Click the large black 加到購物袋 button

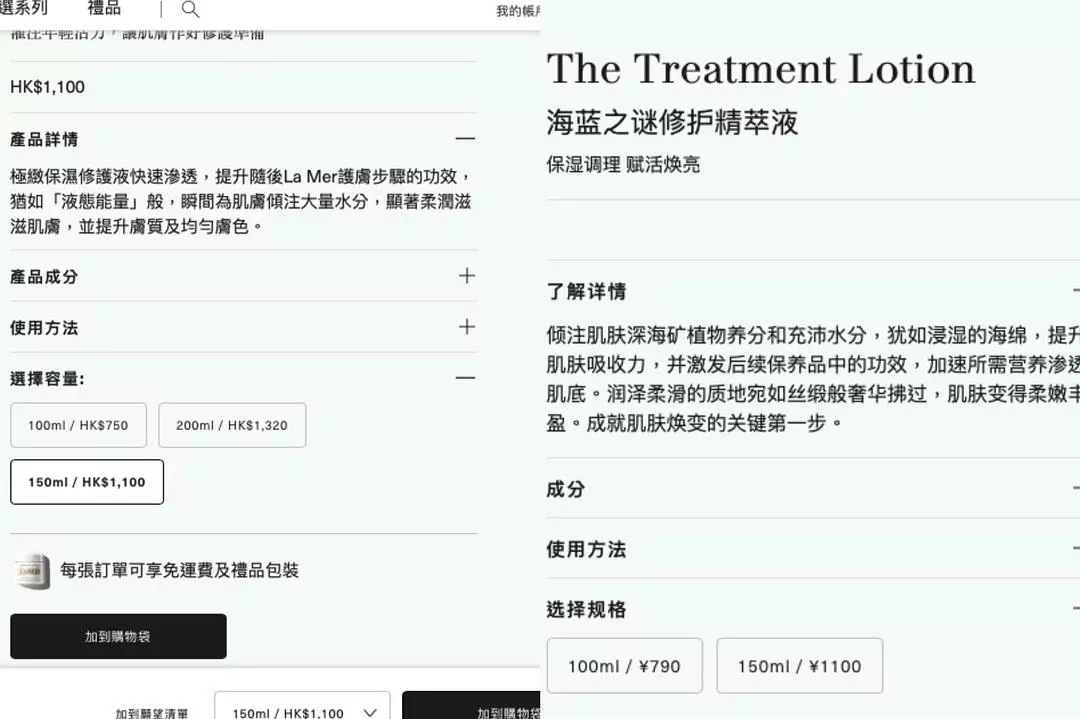(118, 636)
